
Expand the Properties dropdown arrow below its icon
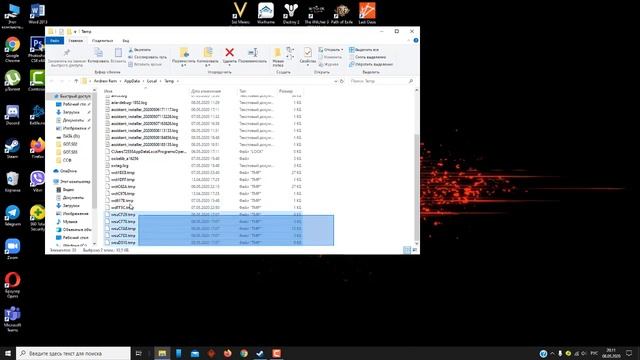[x=308, y=65]
